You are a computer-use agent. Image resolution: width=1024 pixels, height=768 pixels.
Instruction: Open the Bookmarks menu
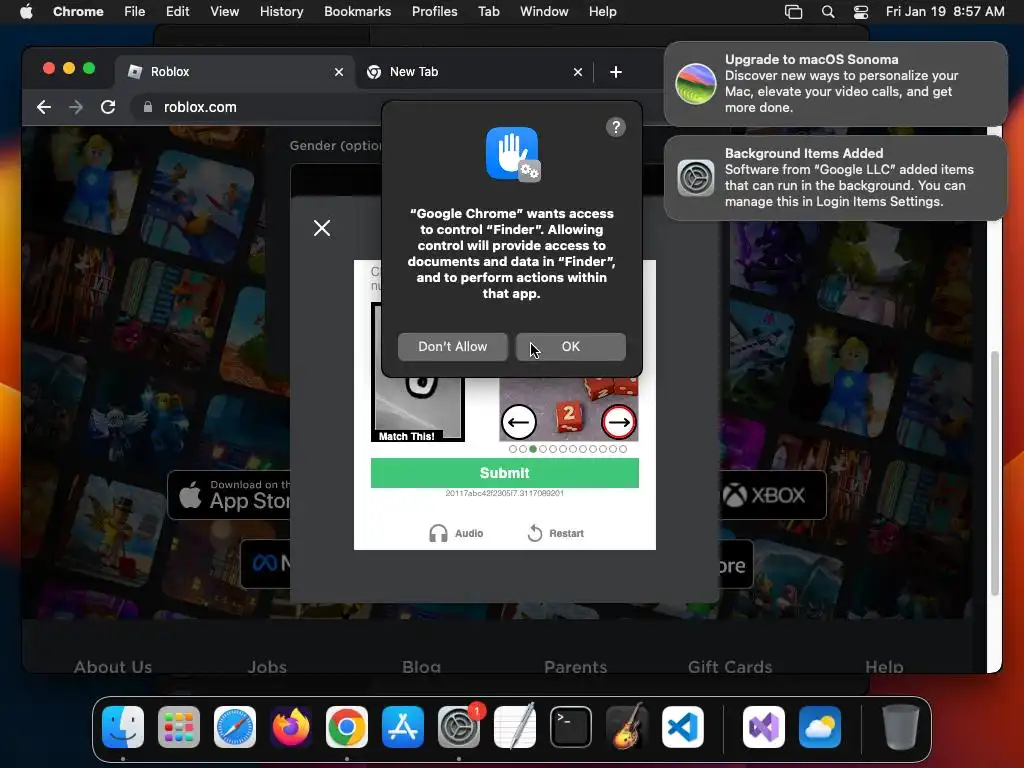point(357,12)
